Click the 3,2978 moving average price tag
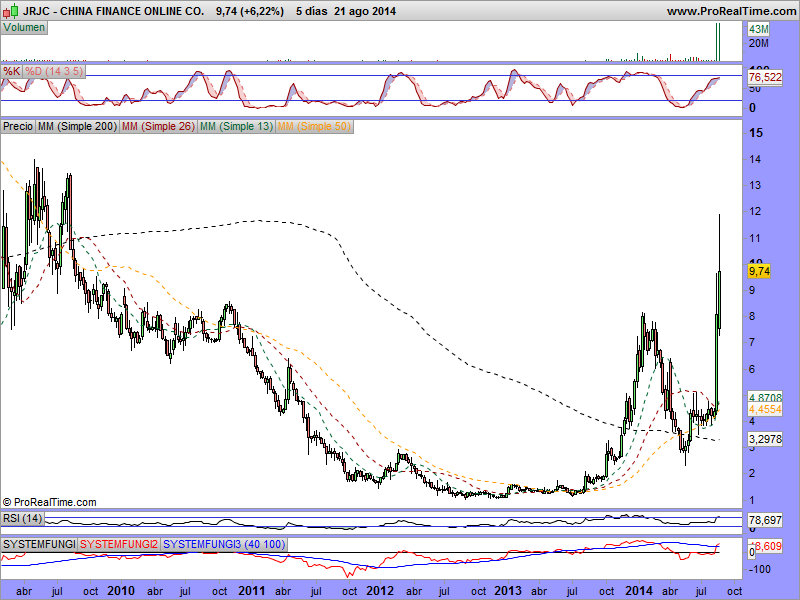This screenshot has width=800, height=600. click(x=765, y=438)
